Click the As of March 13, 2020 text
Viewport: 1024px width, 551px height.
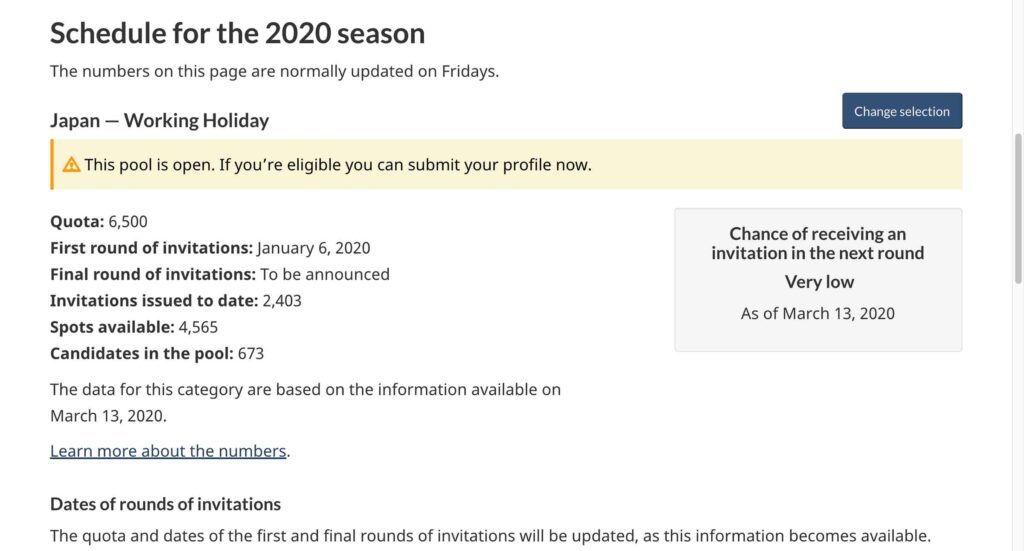click(817, 314)
